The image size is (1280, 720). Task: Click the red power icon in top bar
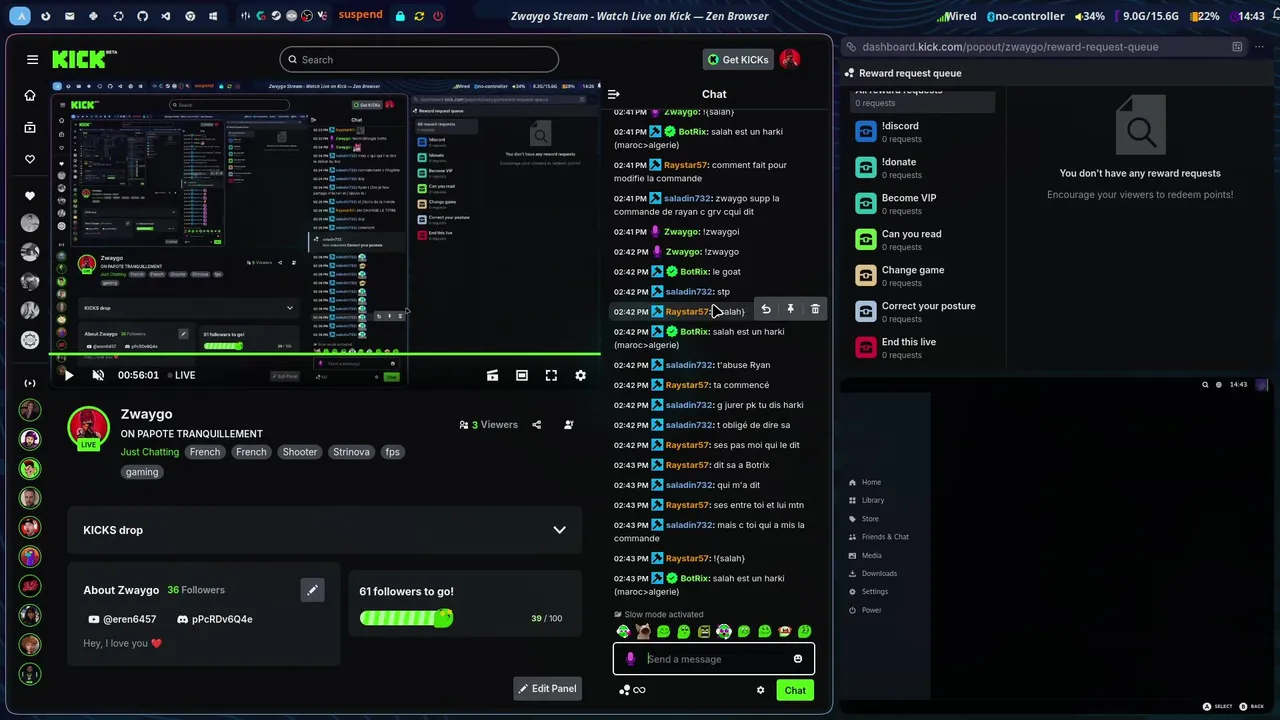(439, 16)
